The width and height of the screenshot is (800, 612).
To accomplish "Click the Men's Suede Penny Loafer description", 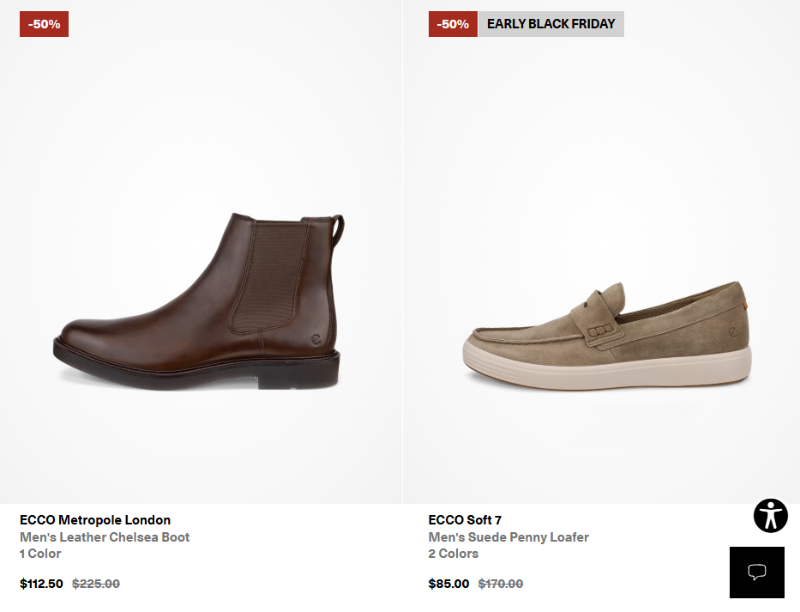I will click(x=508, y=537).
